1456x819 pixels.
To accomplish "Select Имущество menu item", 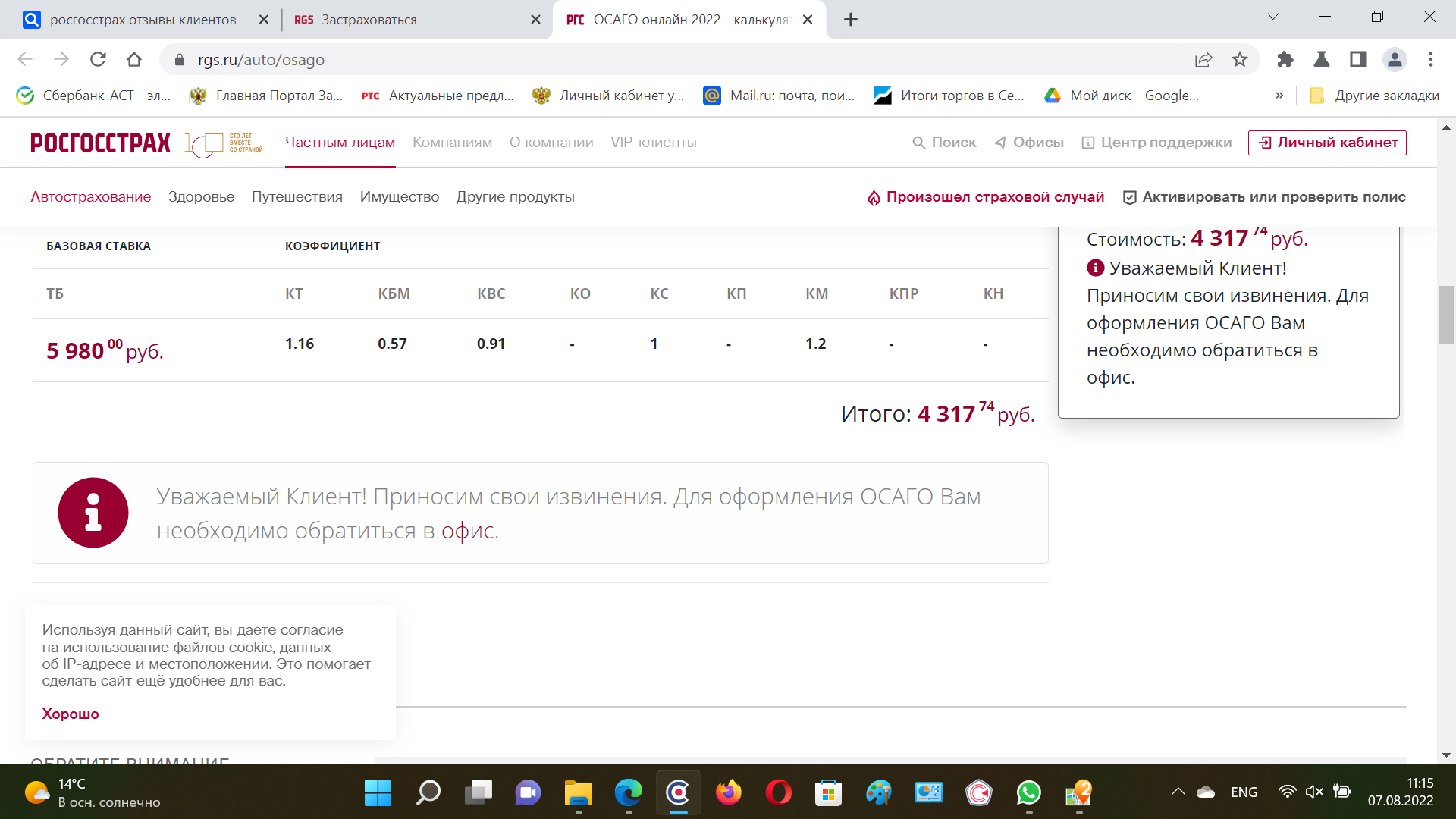I will tap(400, 197).
